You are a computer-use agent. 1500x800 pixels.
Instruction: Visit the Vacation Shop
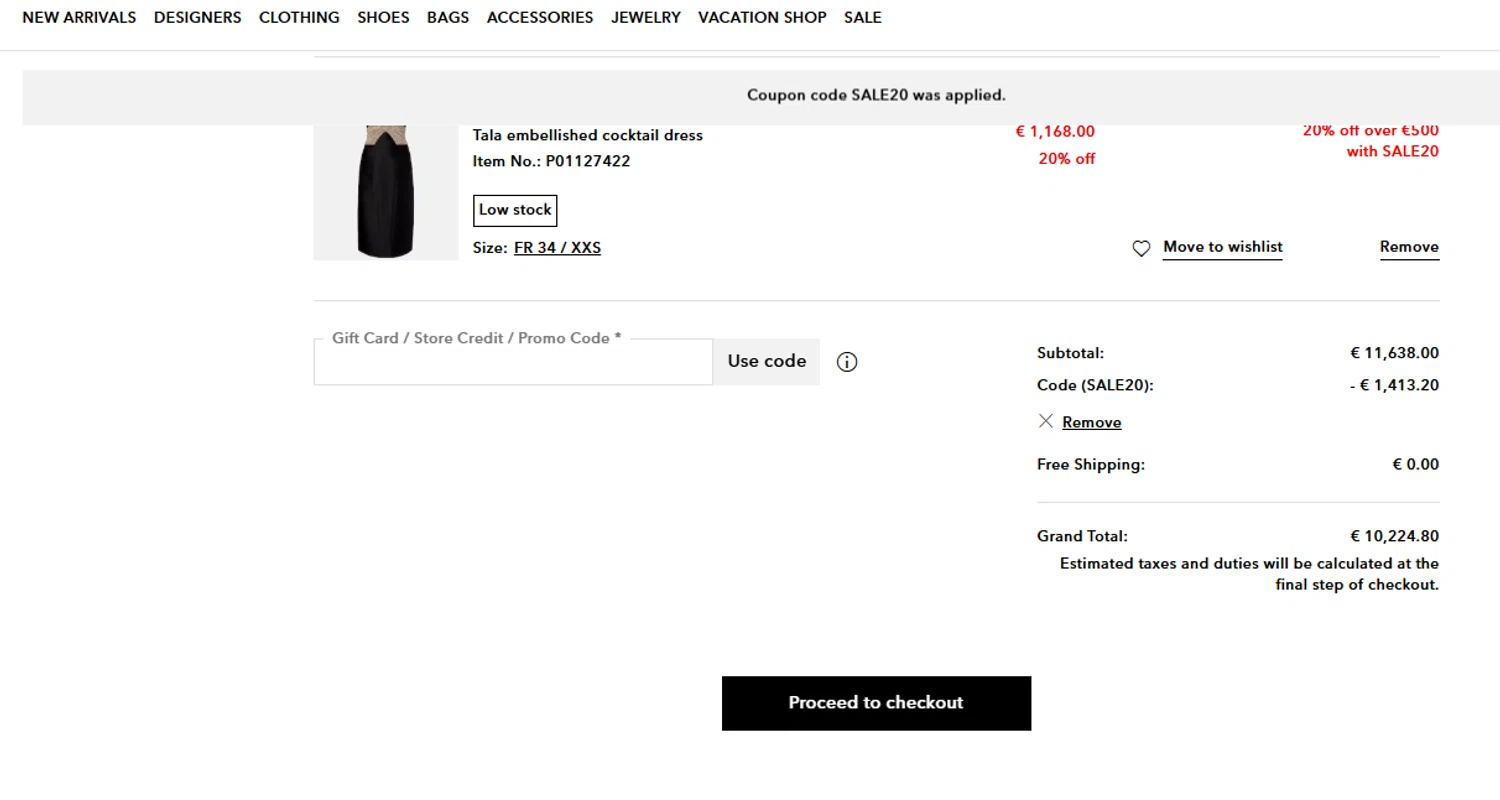click(762, 17)
